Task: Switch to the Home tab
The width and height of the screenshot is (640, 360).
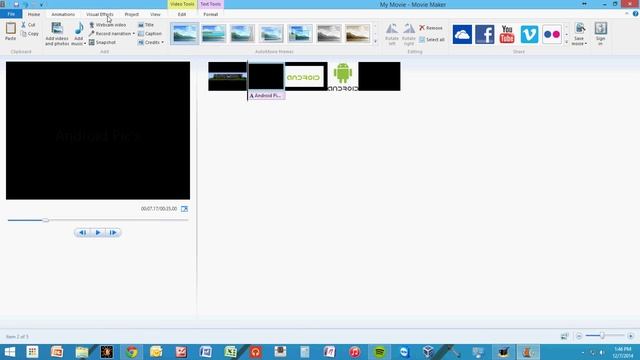Action: point(34,14)
